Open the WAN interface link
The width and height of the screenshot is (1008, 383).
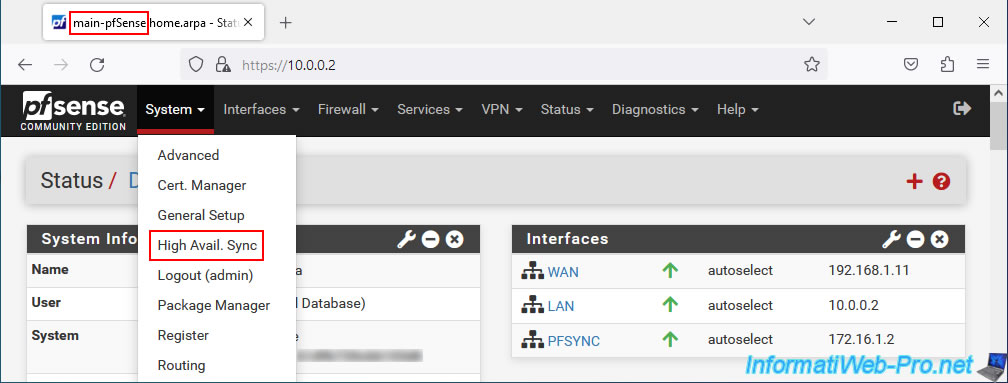[x=562, y=272]
